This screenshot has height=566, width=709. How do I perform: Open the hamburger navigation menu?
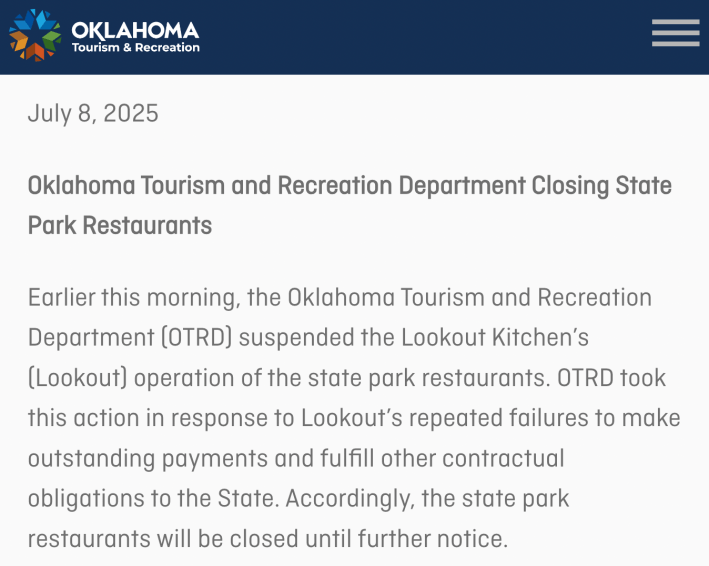pyautogui.click(x=676, y=33)
